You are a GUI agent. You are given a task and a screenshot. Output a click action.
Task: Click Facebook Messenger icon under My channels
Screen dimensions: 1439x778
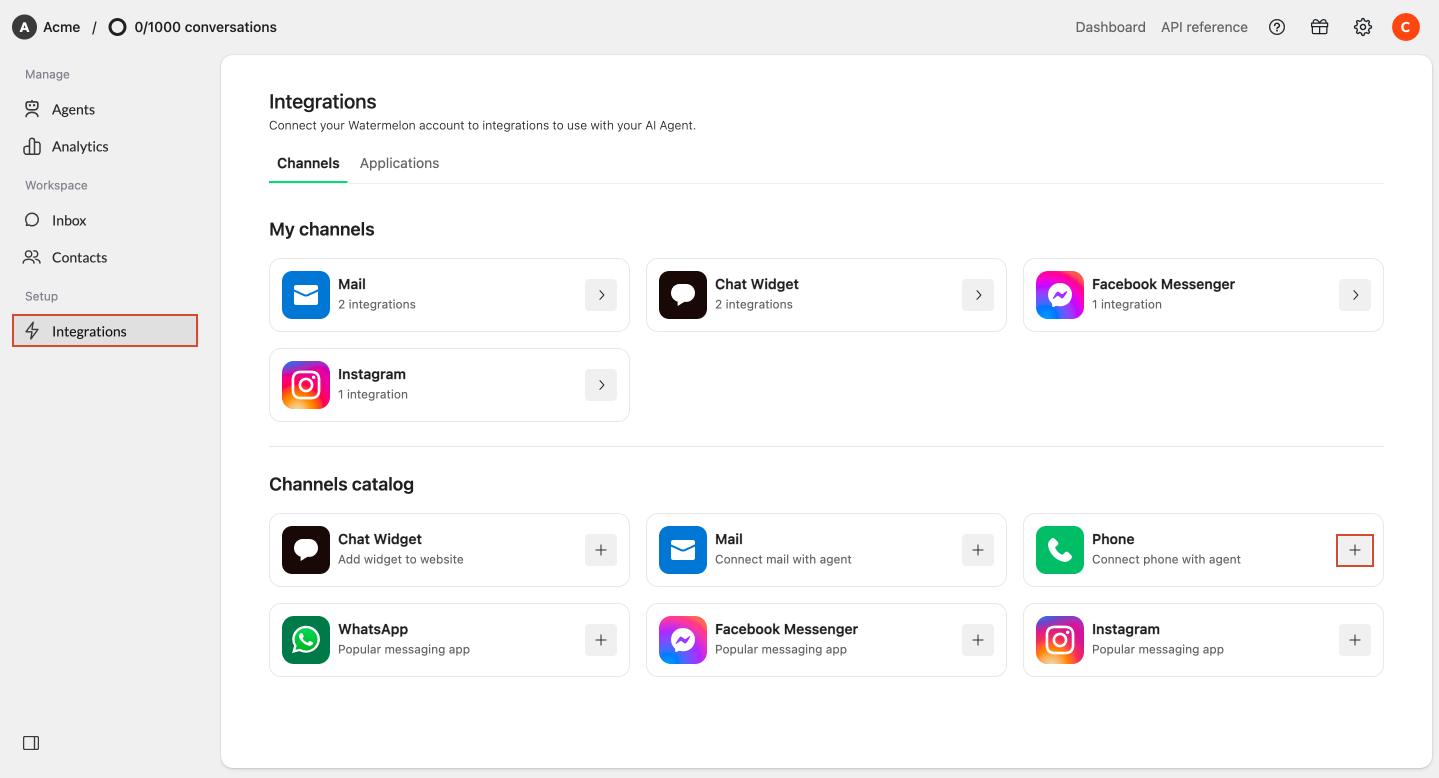point(1060,295)
